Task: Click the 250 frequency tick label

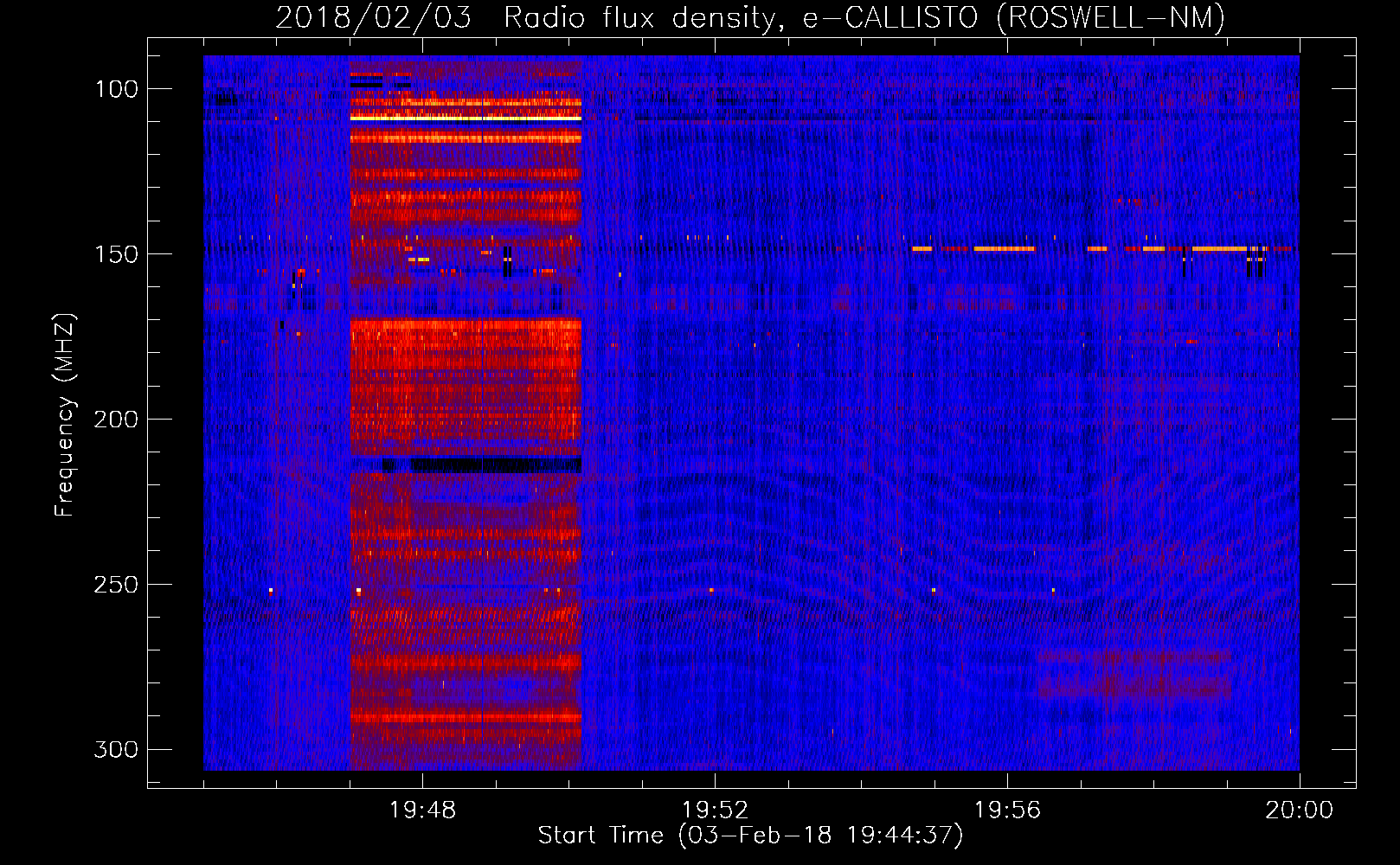Action: pos(116,585)
